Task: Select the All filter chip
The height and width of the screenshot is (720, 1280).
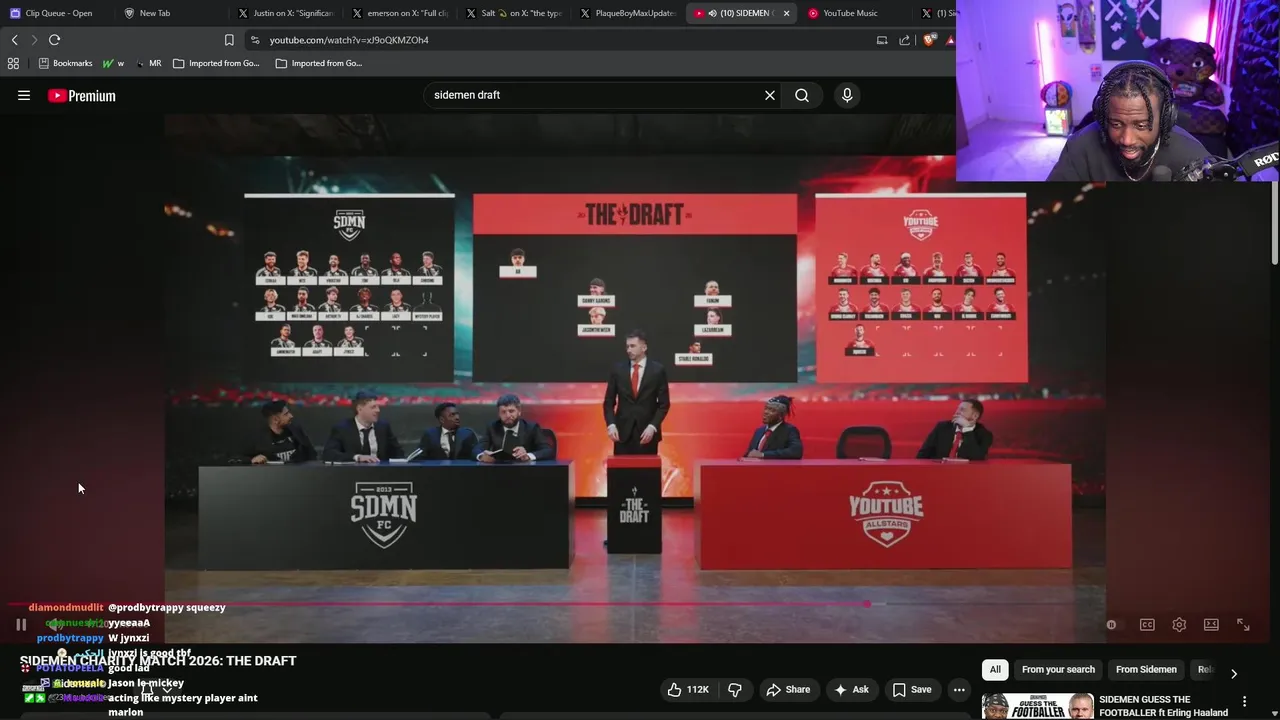Action: click(995, 670)
